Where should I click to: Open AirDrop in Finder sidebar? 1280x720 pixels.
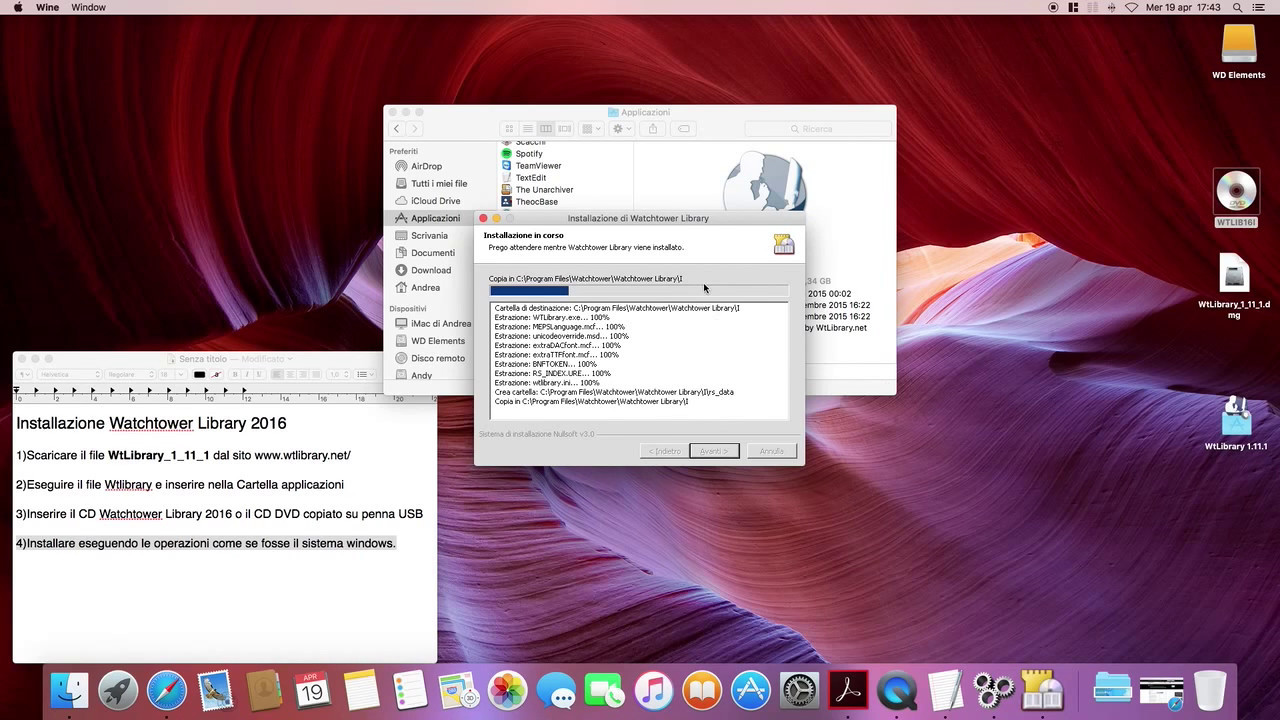coord(426,166)
